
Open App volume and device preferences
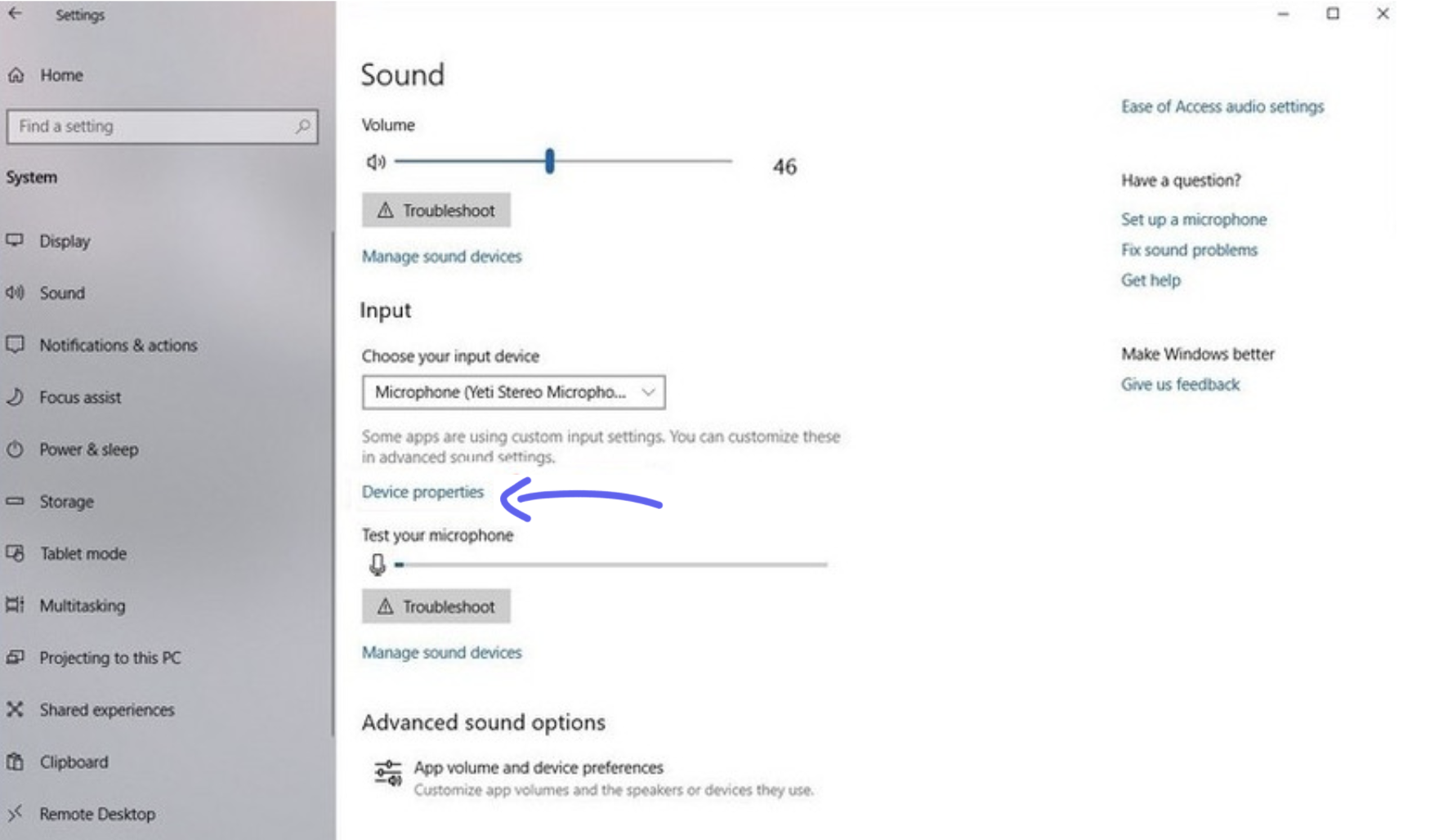pos(538,767)
